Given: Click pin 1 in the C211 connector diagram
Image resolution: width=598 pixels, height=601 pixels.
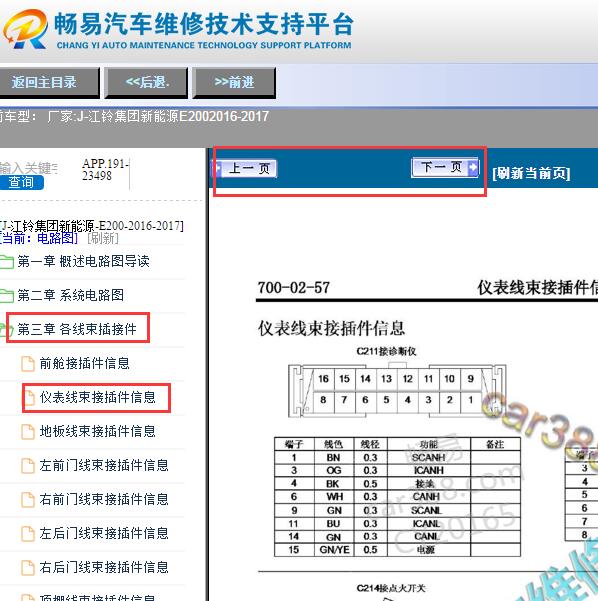Looking at the screenshot, I should click(x=471, y=400).
